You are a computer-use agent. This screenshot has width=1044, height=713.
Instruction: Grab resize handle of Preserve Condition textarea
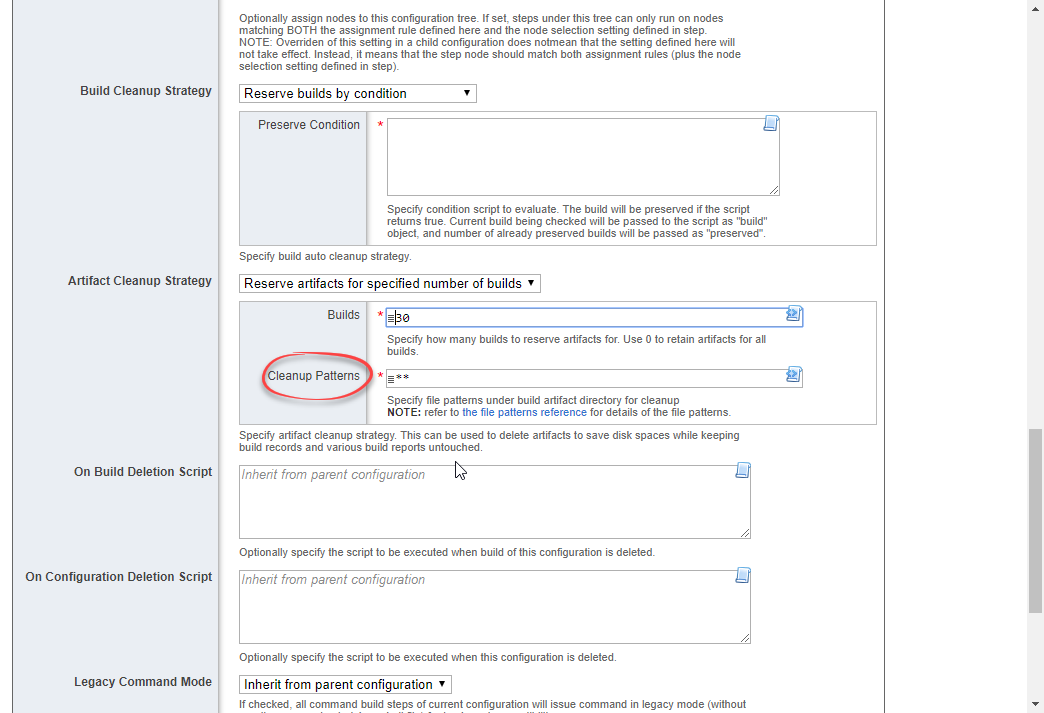point(774,190)
